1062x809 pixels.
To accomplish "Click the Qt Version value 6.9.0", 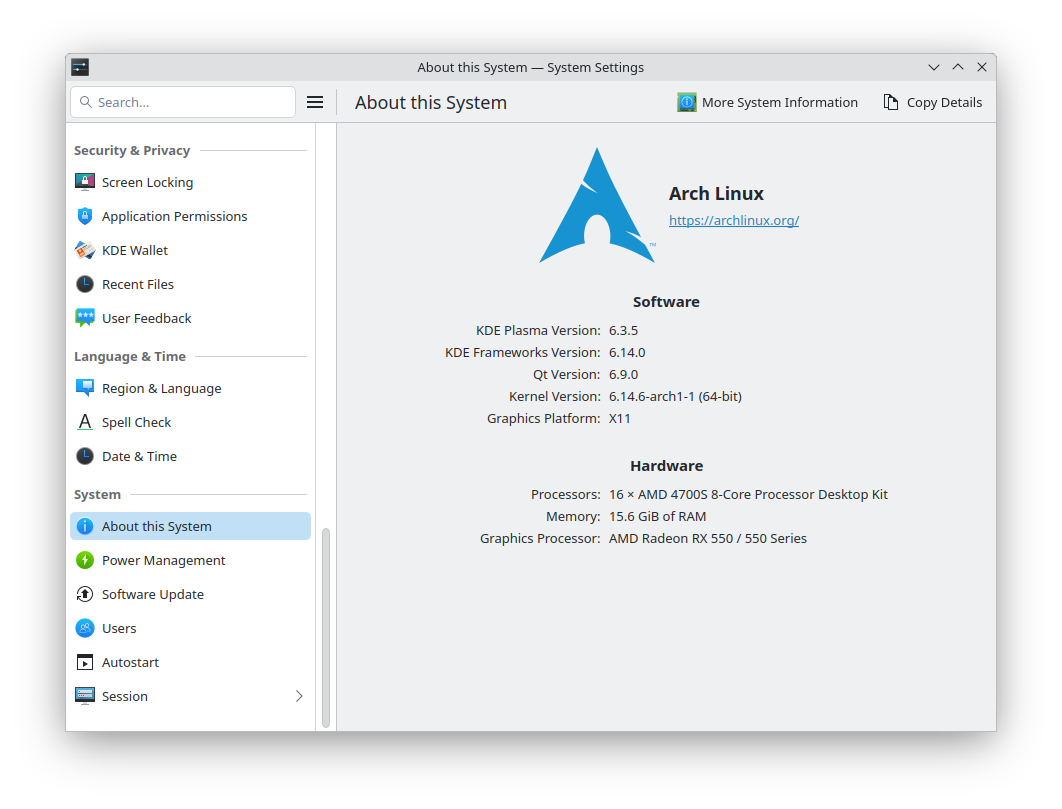I will coord(623,375).
